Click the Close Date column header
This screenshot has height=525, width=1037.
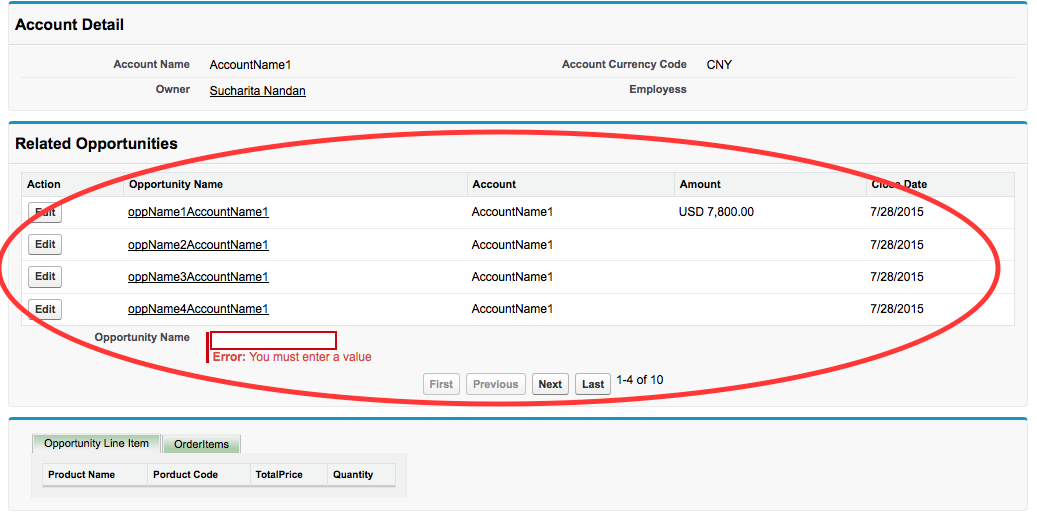(899, 184)
